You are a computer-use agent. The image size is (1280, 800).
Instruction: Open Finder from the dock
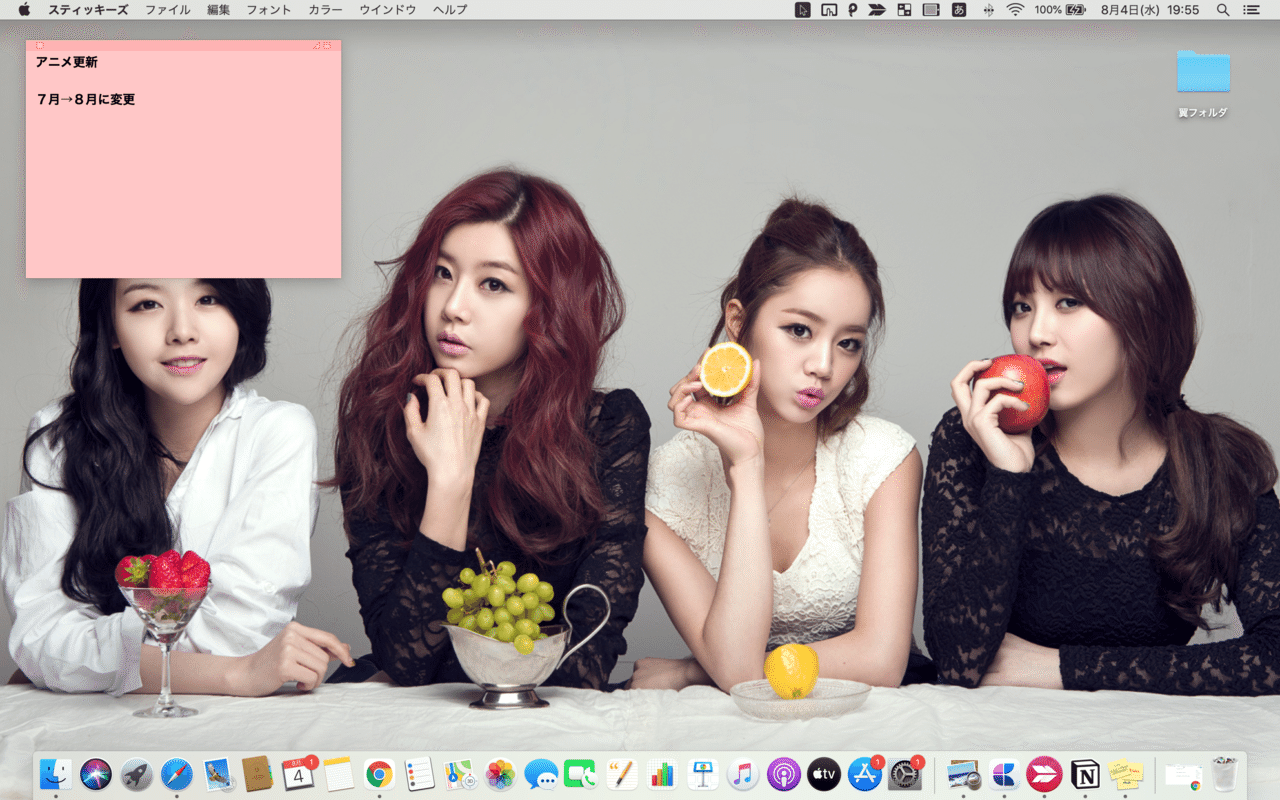[55, 774]
